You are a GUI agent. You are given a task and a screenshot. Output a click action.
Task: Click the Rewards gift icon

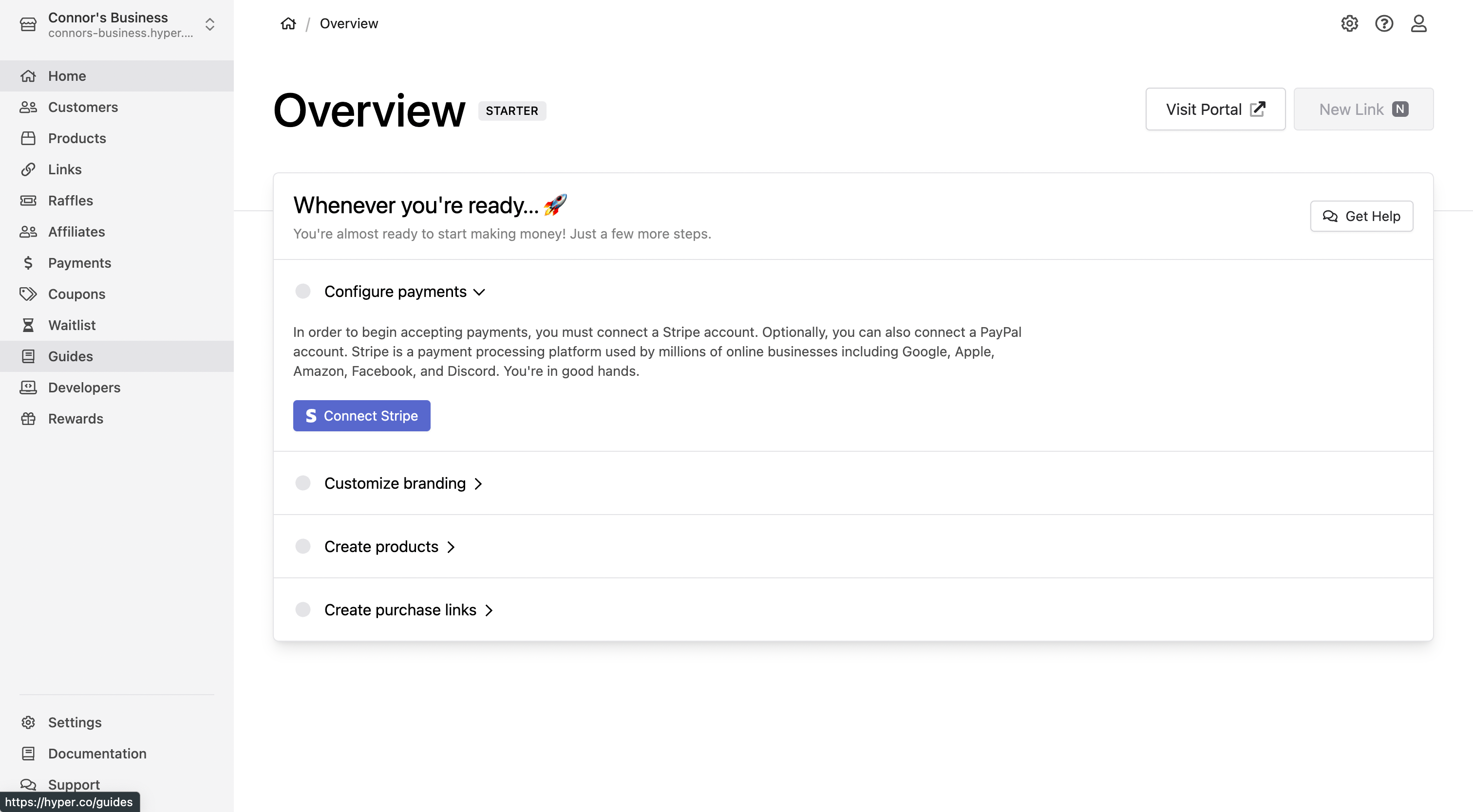[28, 419]
